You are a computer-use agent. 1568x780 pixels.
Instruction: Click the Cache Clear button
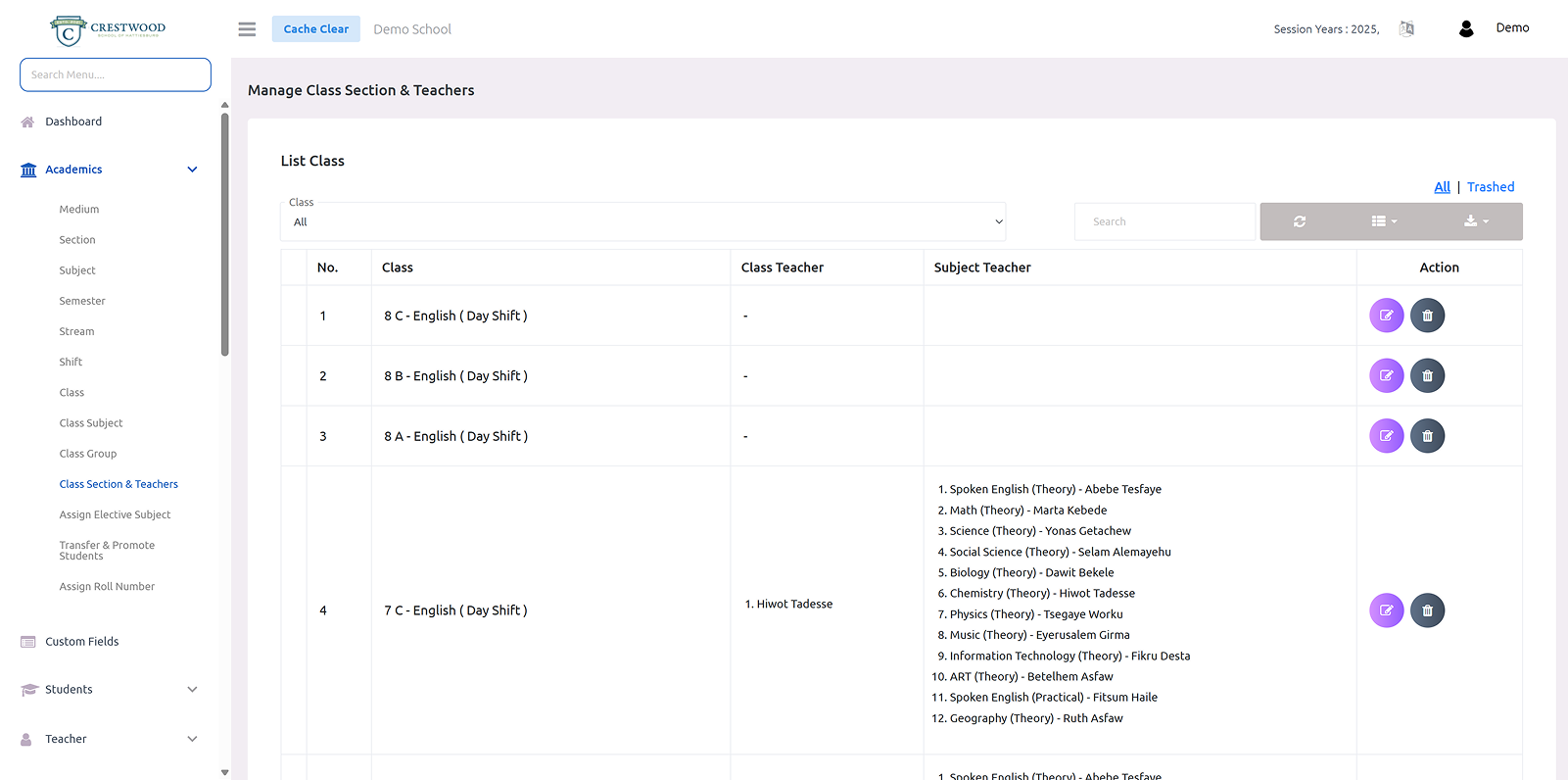click(315, 29)
